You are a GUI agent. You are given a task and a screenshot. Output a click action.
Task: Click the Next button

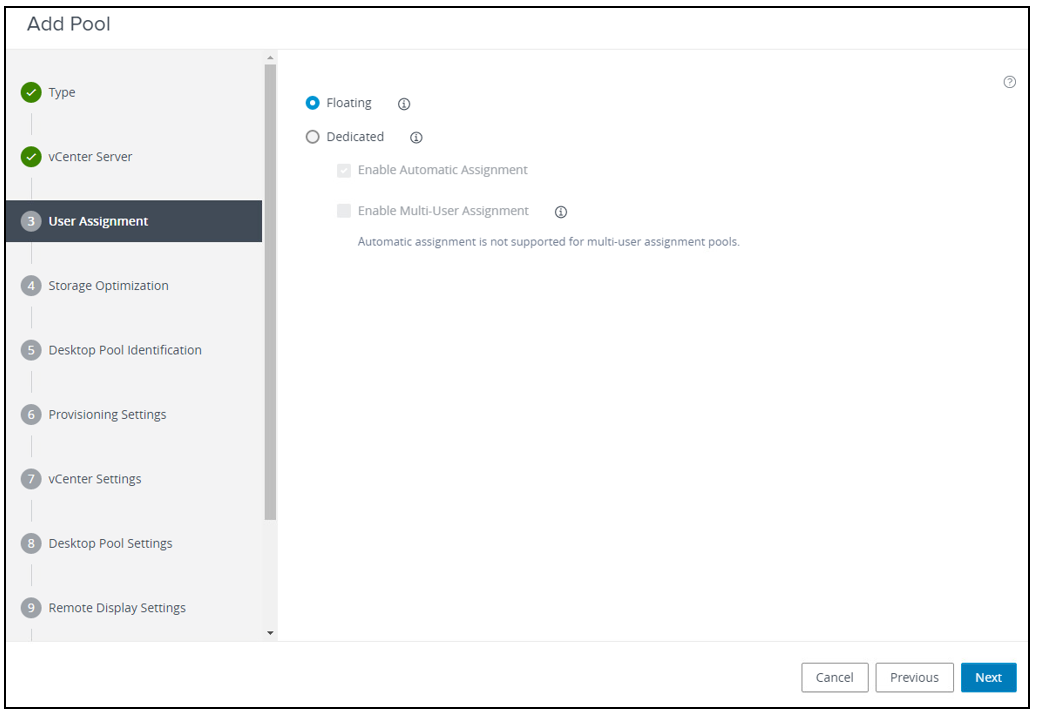[x=988, y=677]
